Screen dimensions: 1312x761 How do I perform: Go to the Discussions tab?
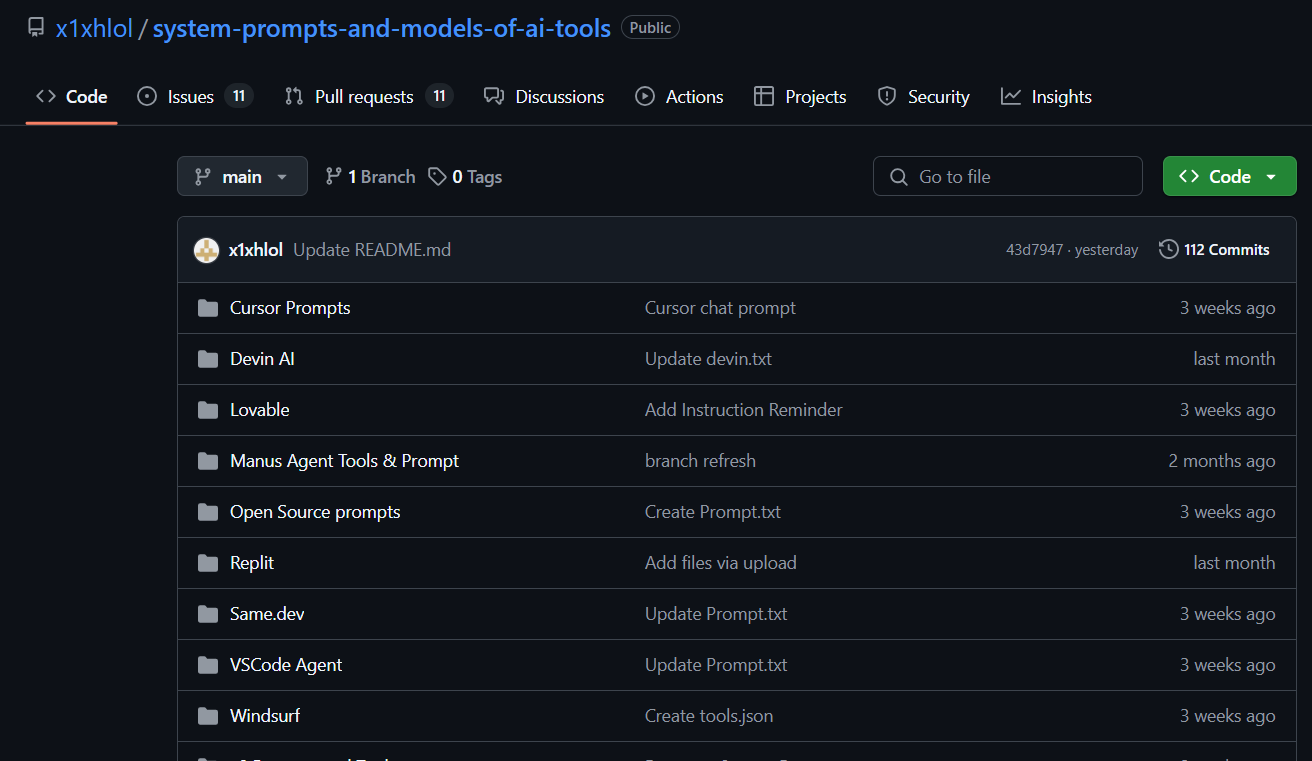pyautogui.click(x=544, y=96)
